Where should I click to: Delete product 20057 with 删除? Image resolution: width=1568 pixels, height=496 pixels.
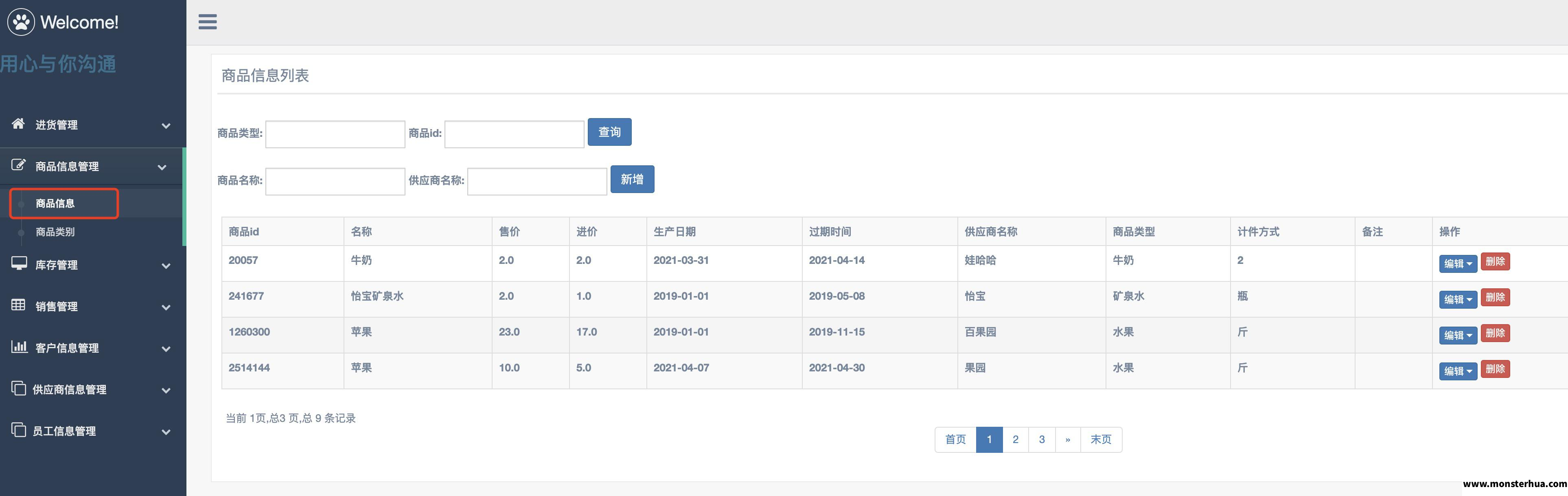(1495, 262)
